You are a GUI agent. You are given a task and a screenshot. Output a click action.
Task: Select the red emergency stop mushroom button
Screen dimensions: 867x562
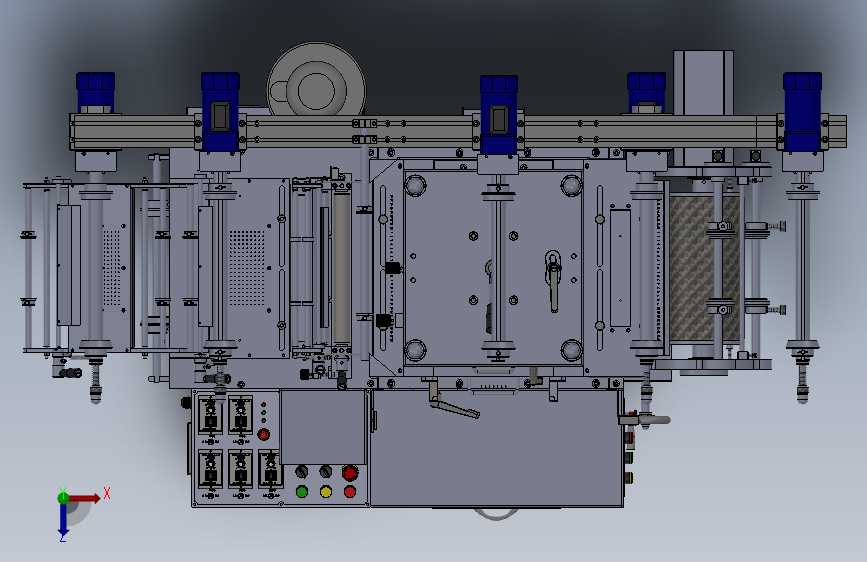pos(350,472)
